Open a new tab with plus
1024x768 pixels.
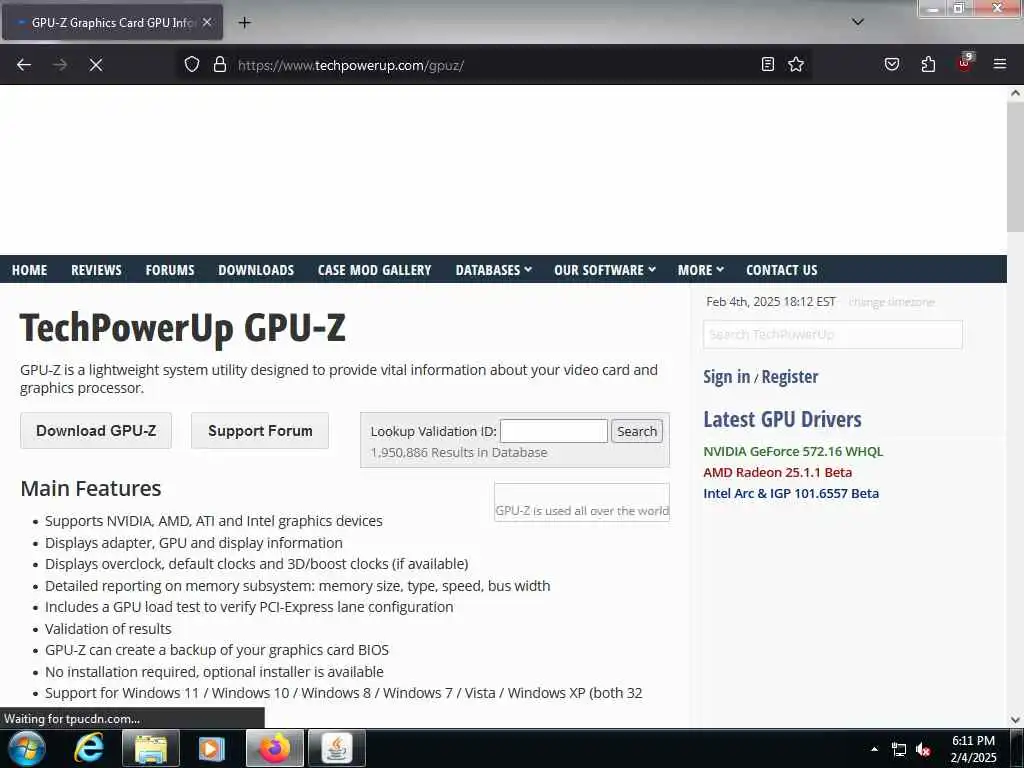click(244, 23)
